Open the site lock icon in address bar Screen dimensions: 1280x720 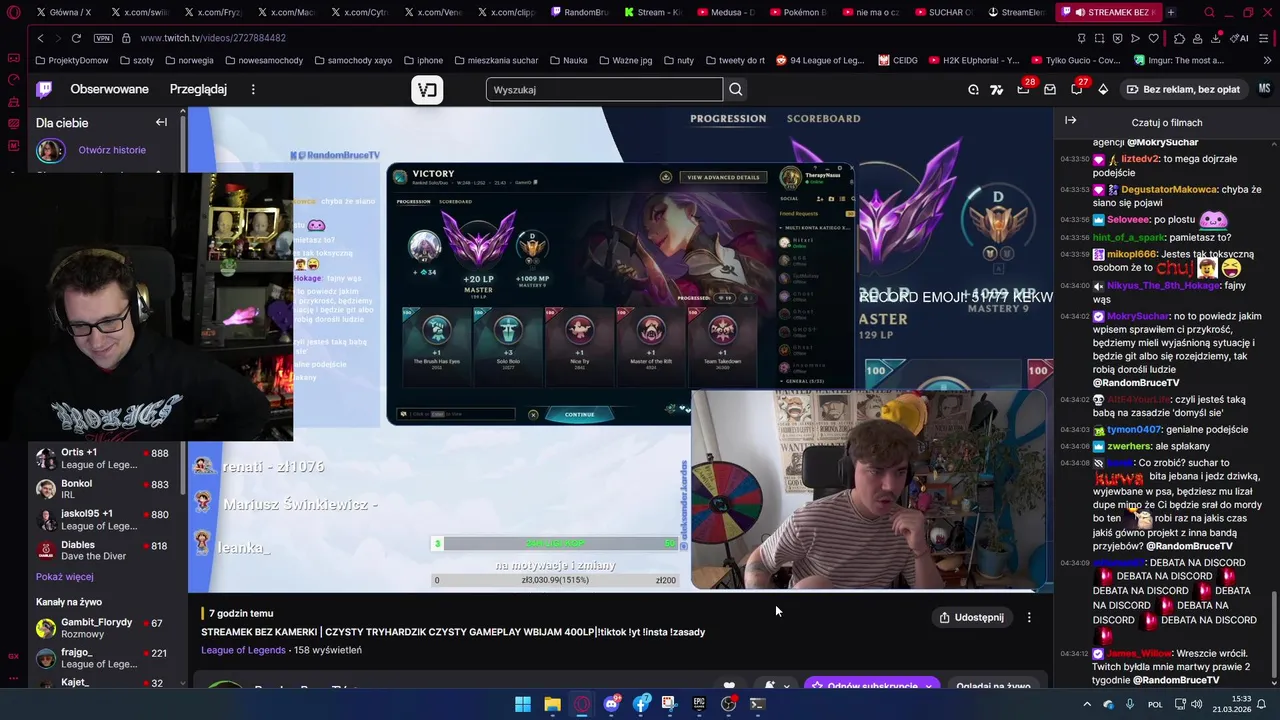click(126, 38)
